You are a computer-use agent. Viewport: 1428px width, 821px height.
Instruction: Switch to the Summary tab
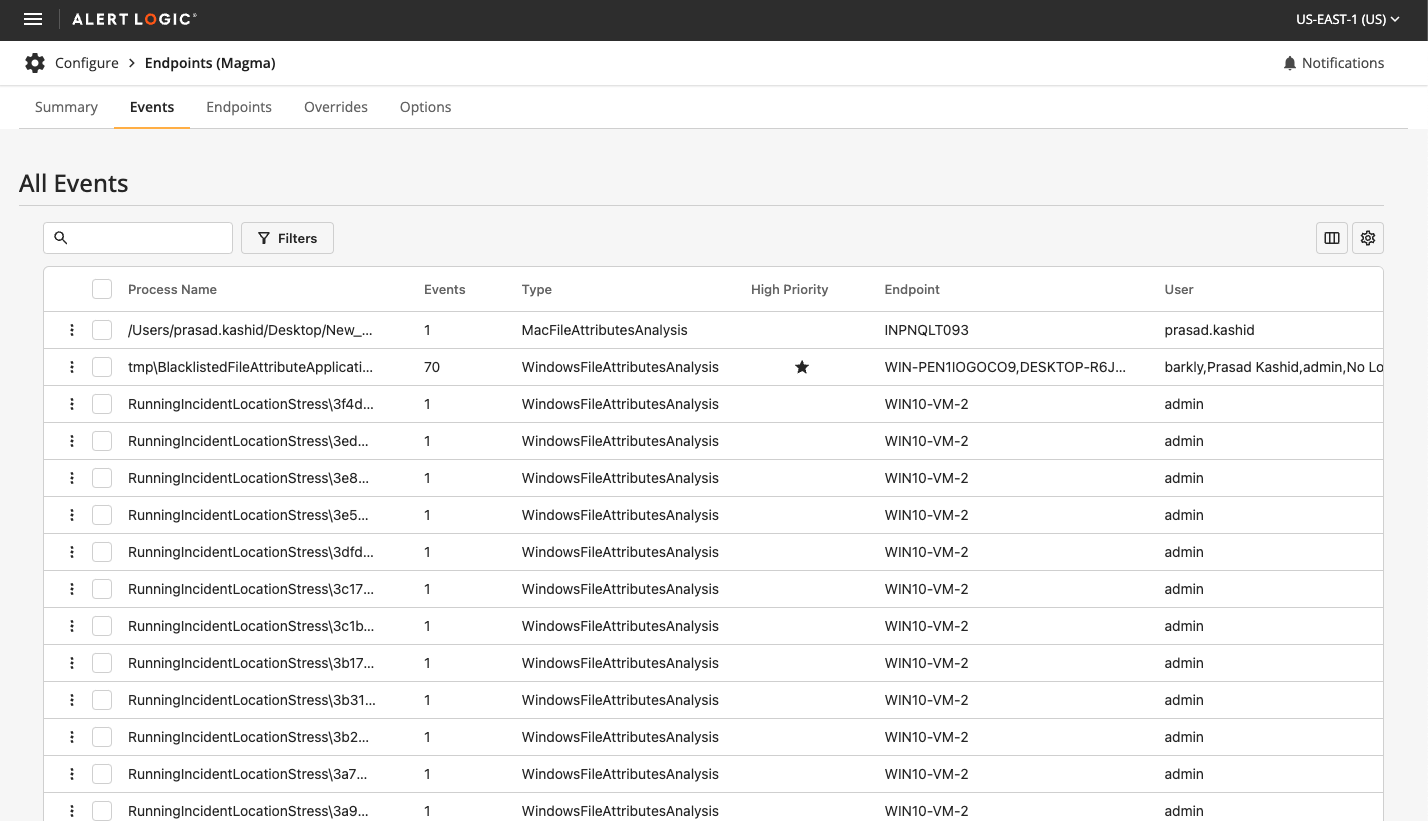click(x=66, y=107)
